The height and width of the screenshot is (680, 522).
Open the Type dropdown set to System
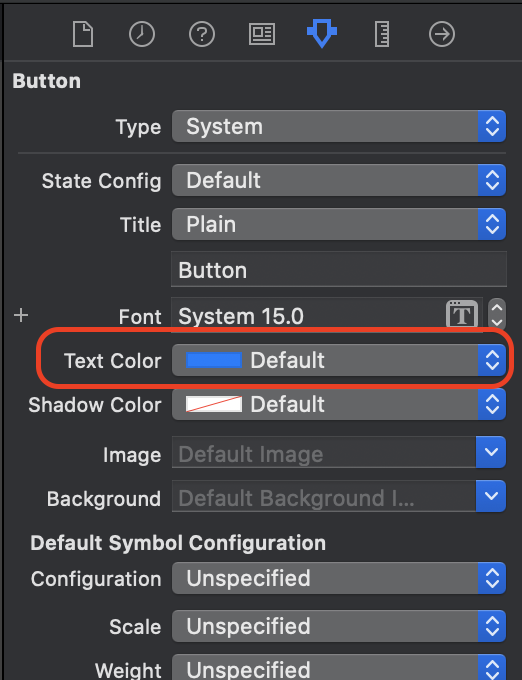tap(339, 126)
